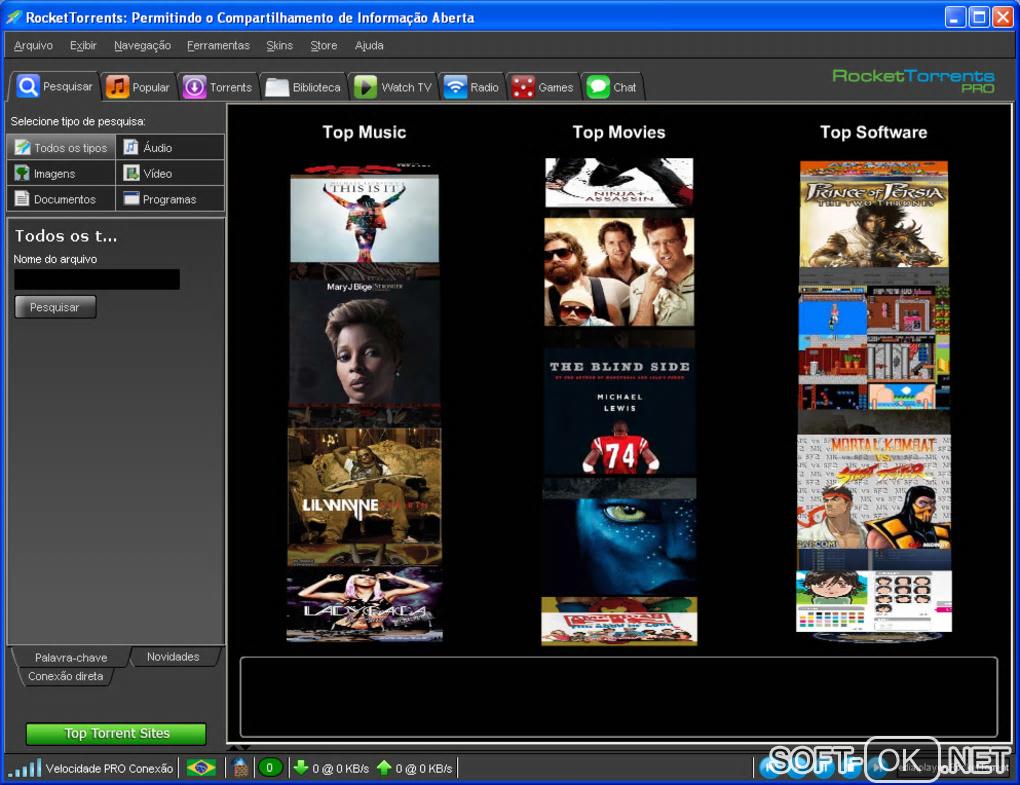Click the firewall globe status icon
The width and height of the screenshot is (1020, 785).
click(x=240, y=768)
